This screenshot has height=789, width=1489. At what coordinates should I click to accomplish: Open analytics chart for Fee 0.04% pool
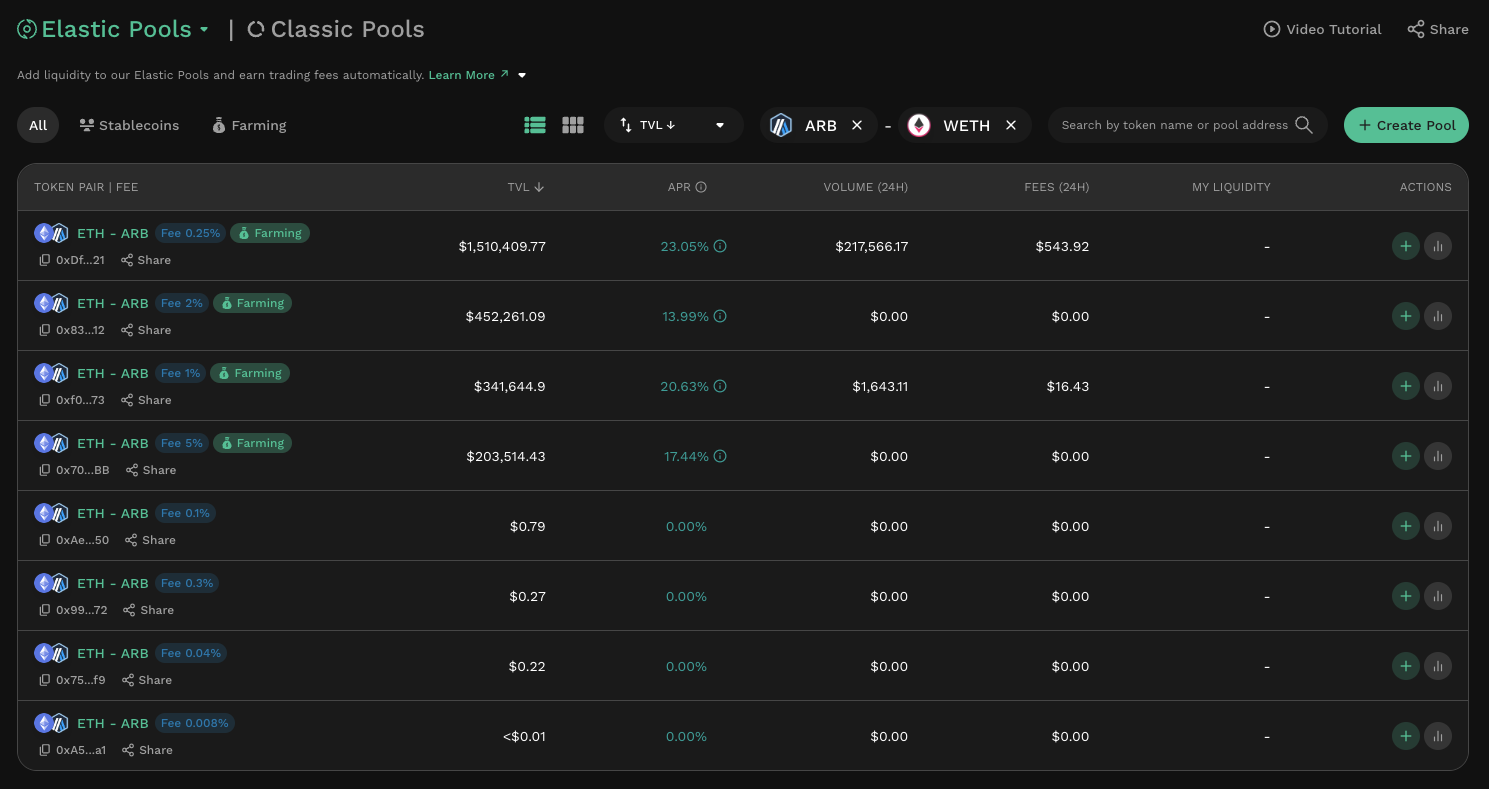[x=1438, y=666]
